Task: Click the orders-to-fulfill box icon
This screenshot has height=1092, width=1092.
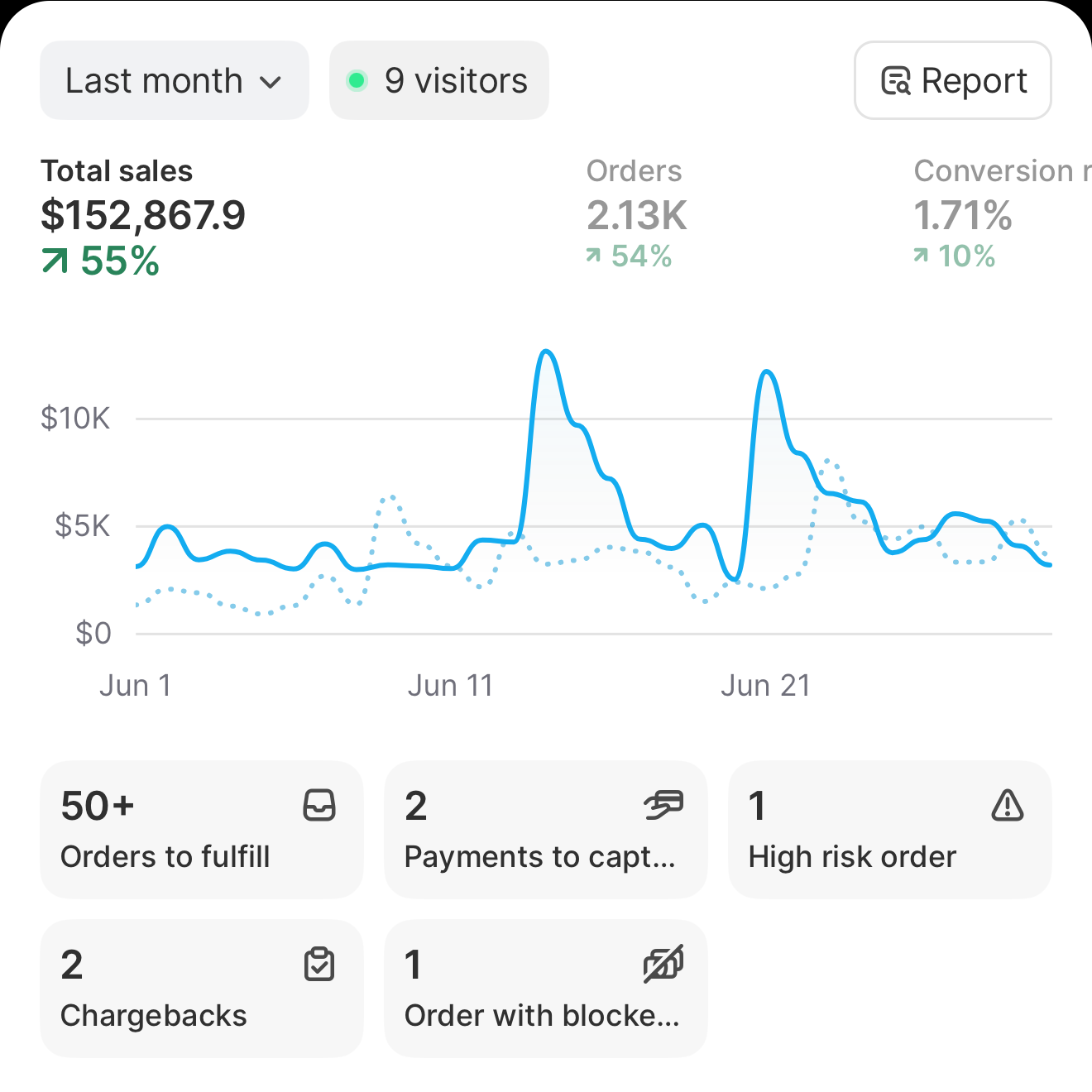Action: [320, 806]
